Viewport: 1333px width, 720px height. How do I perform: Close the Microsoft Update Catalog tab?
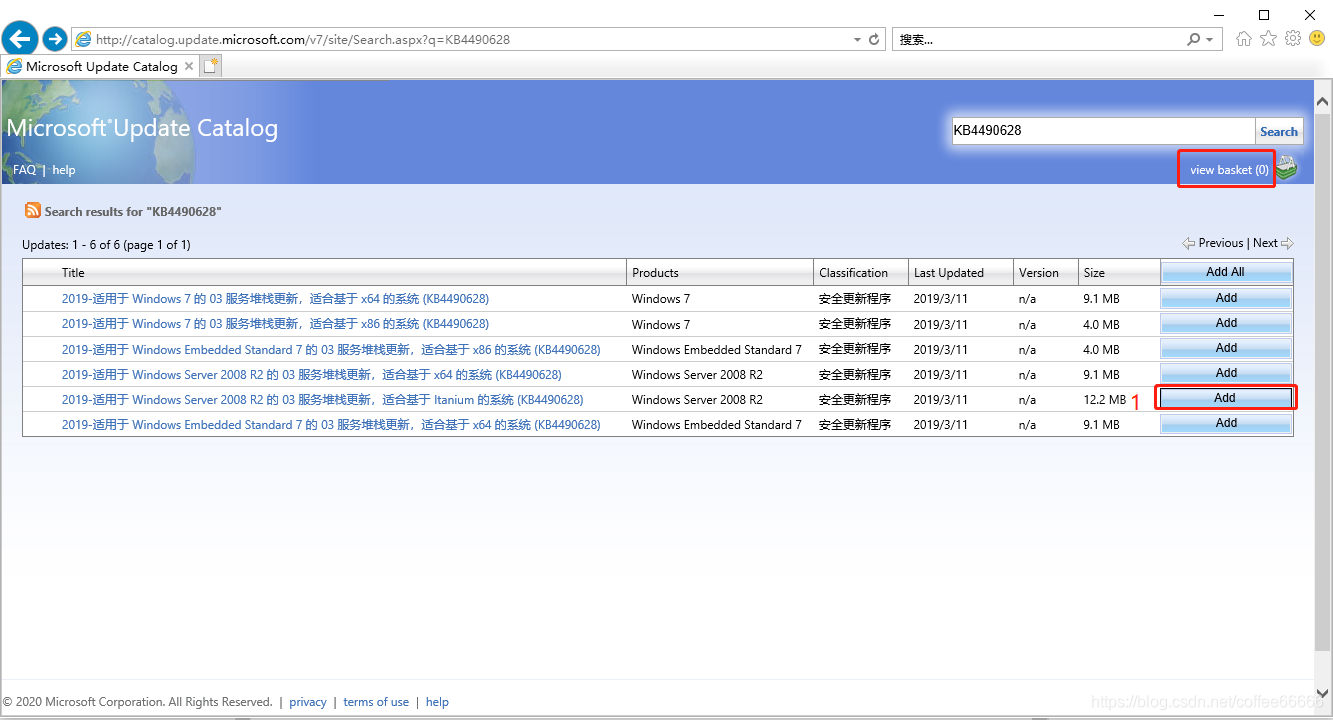189,66
